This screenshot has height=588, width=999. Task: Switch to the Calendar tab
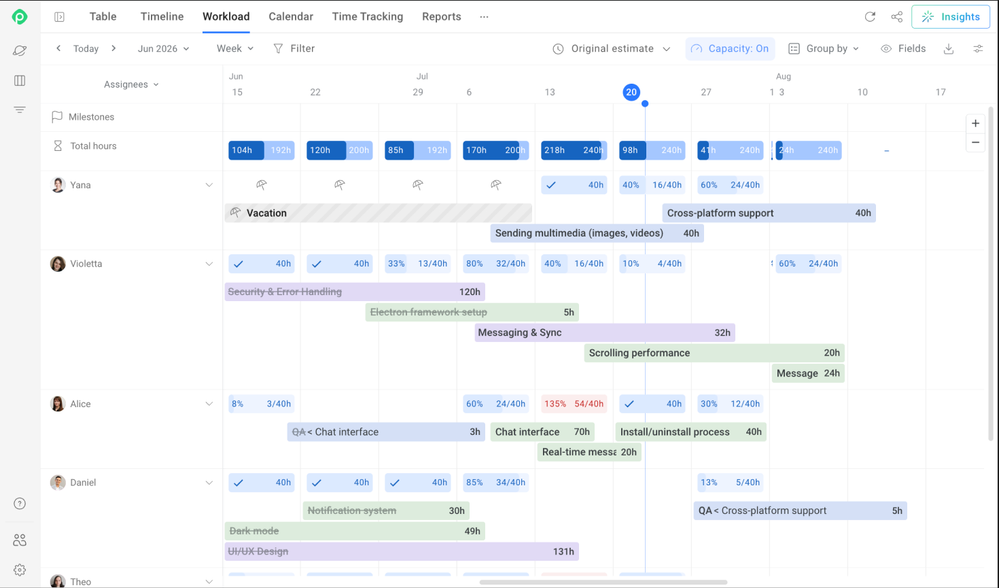[x=291, y=17]
